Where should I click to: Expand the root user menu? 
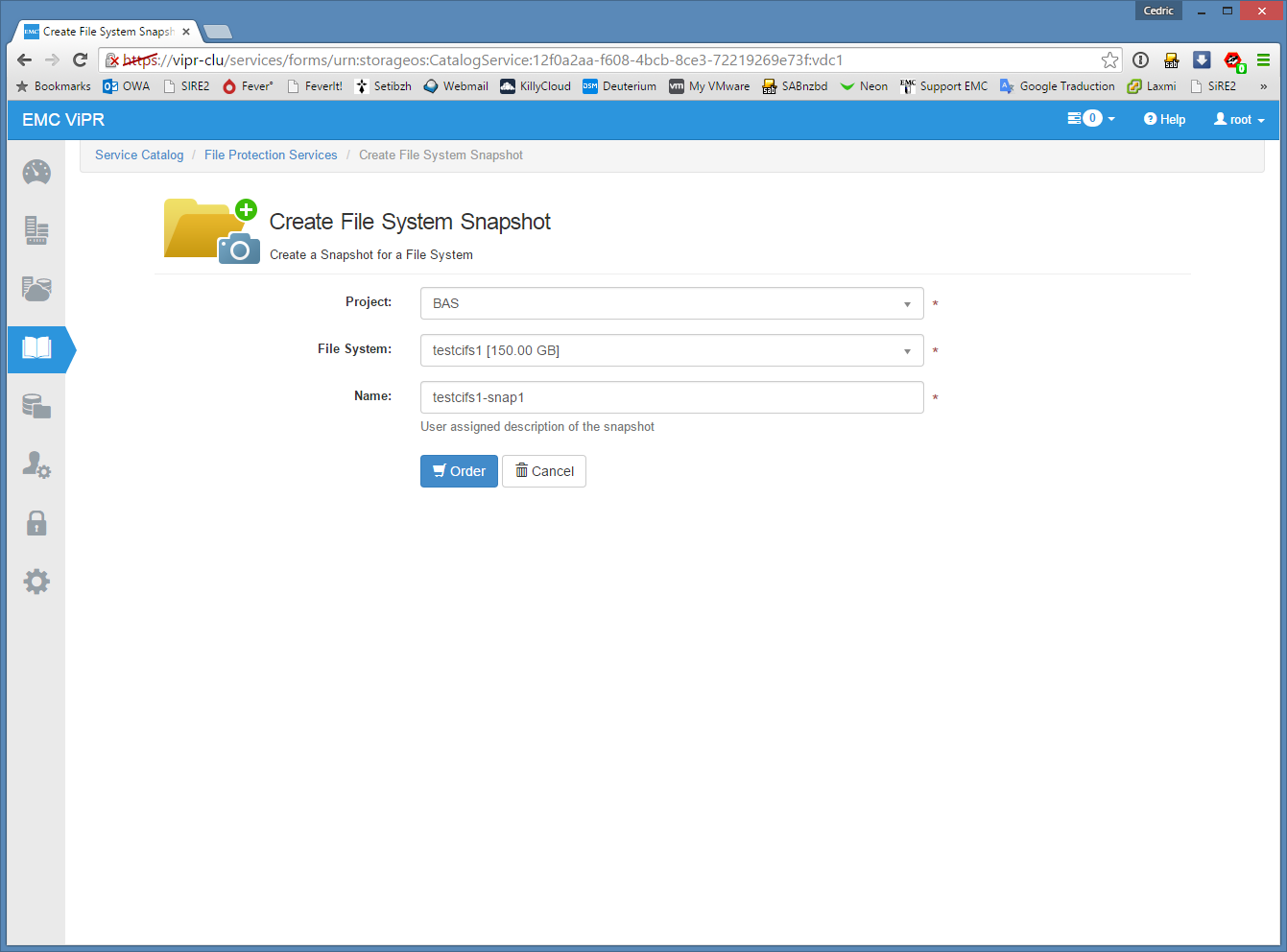click(x=1239, y=120)
